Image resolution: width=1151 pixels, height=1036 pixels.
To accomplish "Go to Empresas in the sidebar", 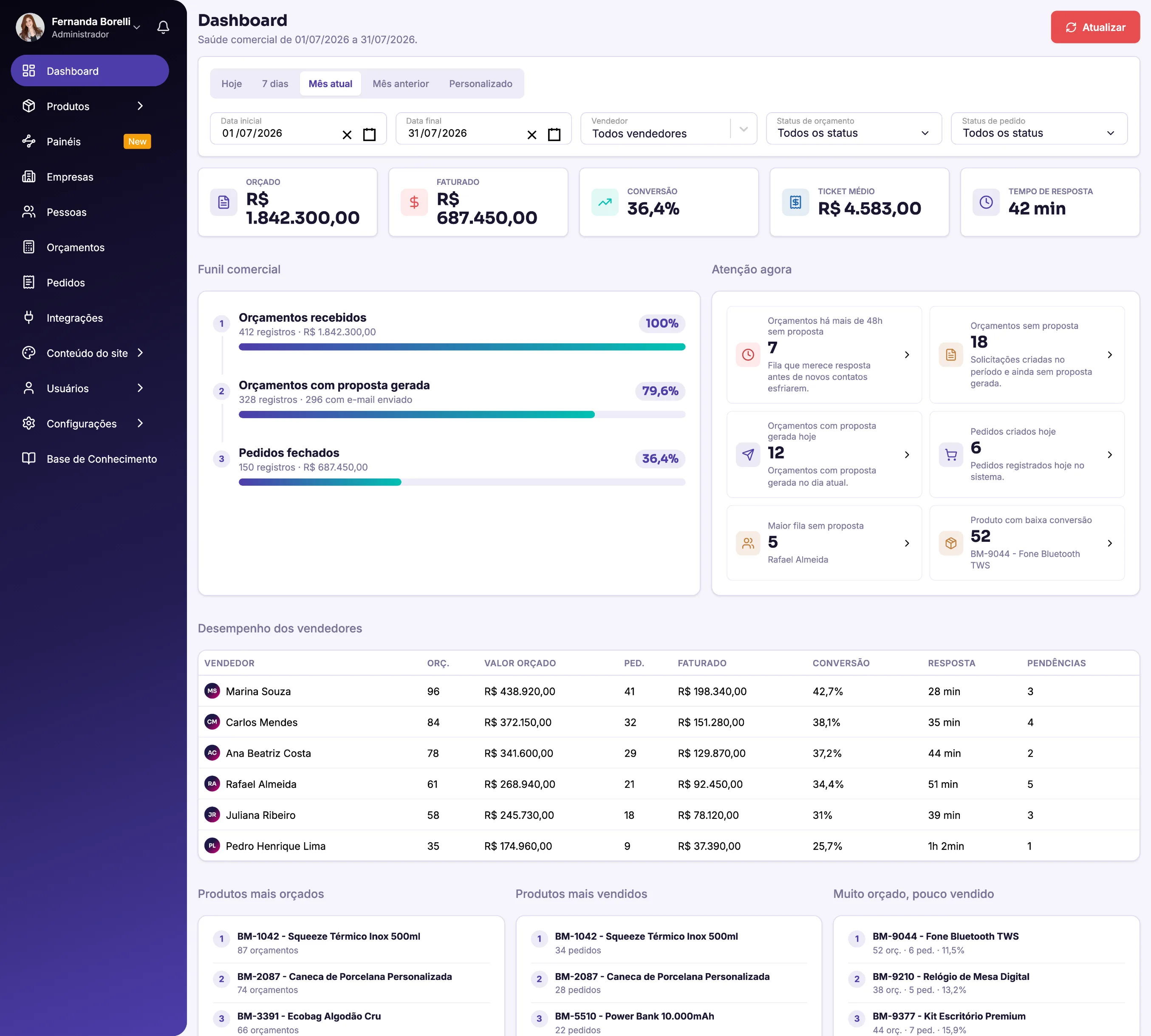I will pyautogui.click(x=90, y=176).
